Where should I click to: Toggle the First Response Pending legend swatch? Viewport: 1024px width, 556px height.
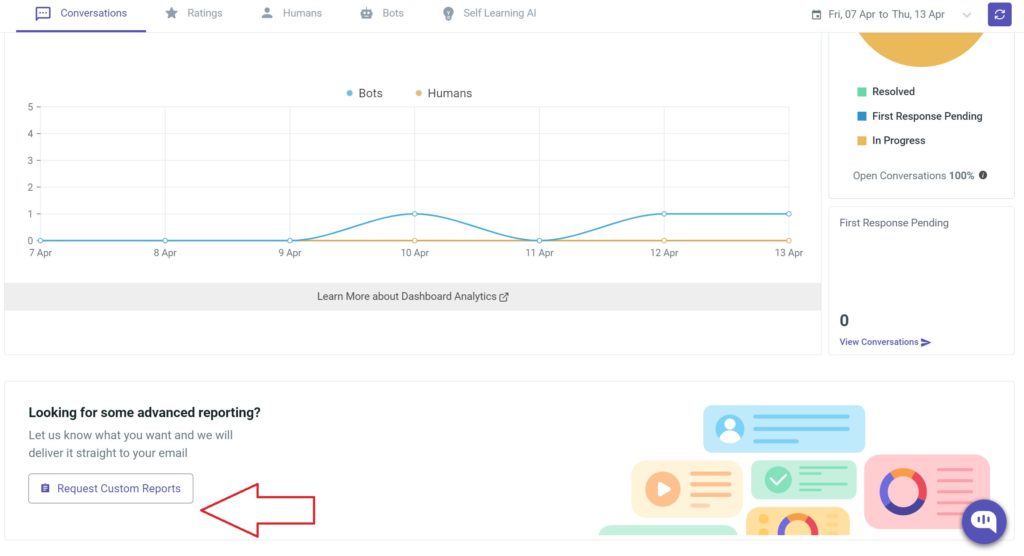pos(861,116)
